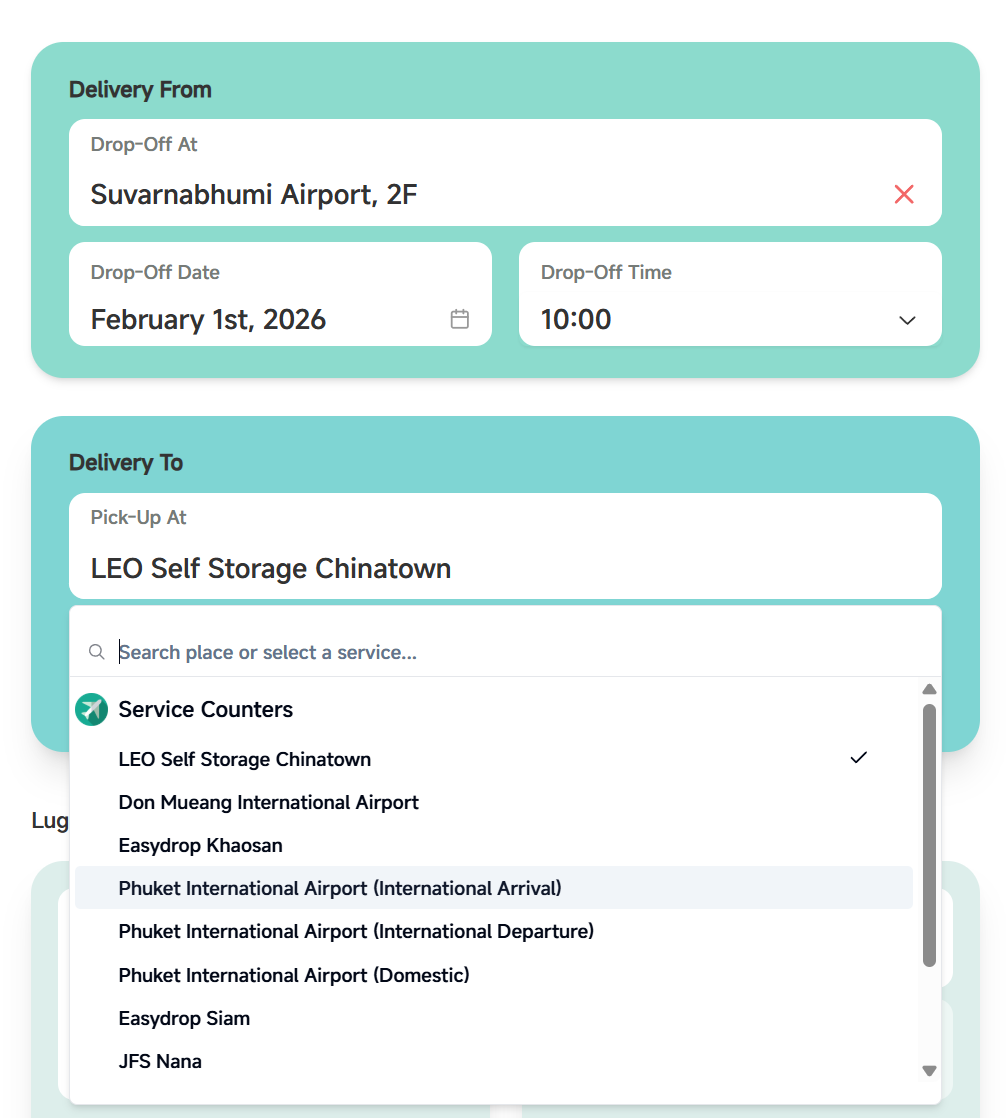1006x1118 pixels.
Task: Click the Service Counters airplane icon
Action: 91,709
